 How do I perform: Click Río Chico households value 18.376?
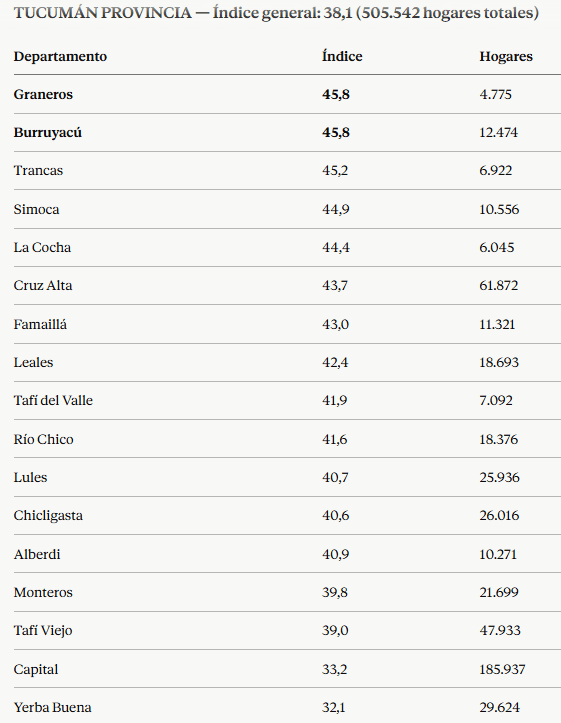click(x=498, y=439)
